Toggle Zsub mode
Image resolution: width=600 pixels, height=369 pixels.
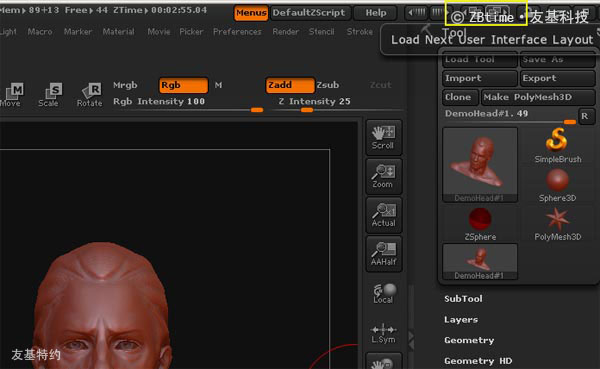(x=328, y=85)
